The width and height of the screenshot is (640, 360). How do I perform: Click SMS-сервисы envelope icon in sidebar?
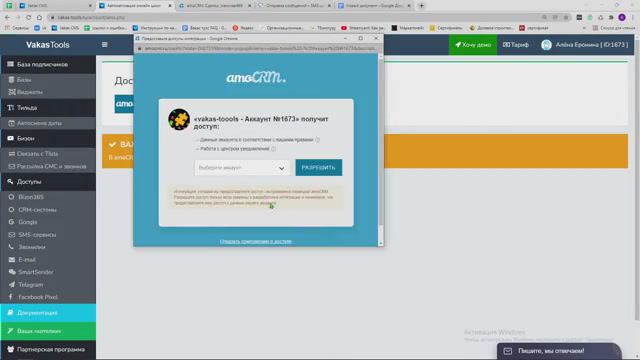coord(11,235)
